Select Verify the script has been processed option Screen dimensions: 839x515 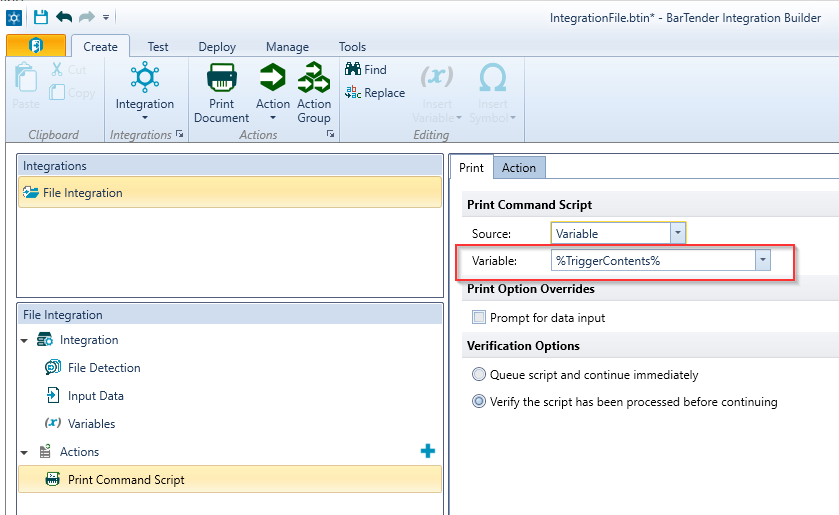(479, 402)
